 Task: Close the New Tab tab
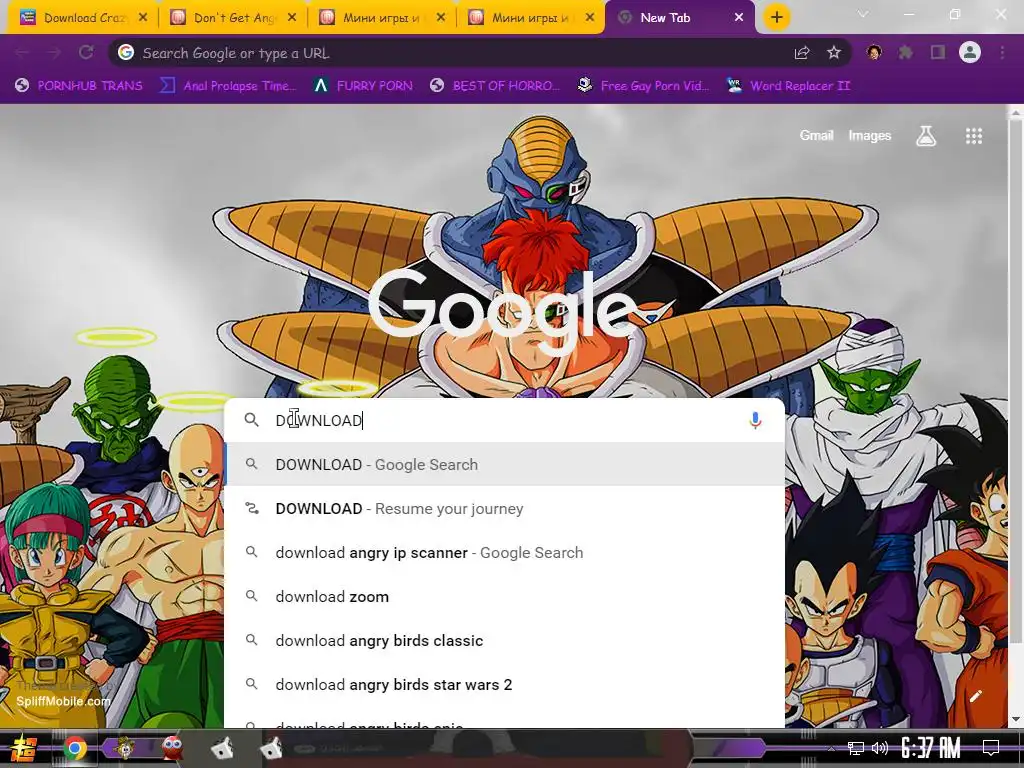tap(739, 18)
